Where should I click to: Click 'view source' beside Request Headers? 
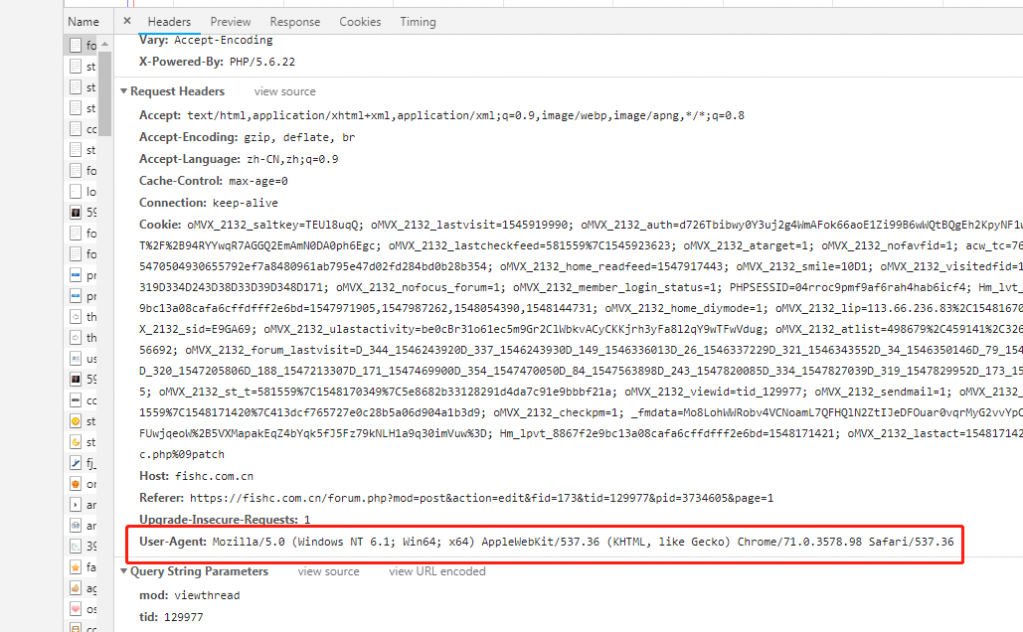tap(284, 92)
